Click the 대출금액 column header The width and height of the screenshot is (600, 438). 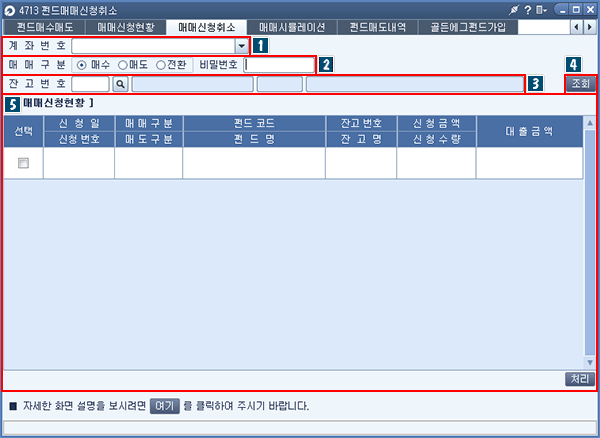(x=530, y=131)
